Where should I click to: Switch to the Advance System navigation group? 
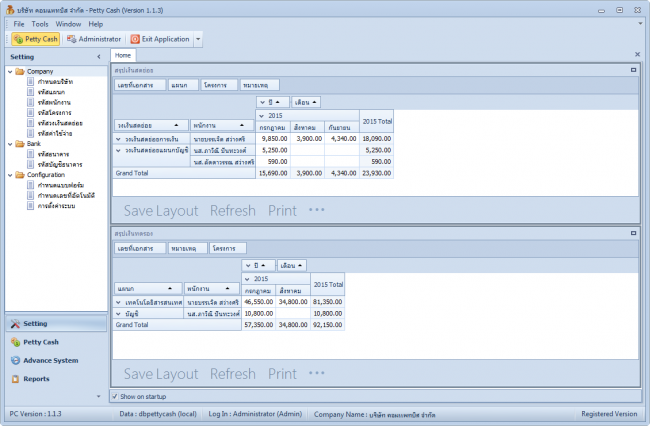click(x=56, y=361)
